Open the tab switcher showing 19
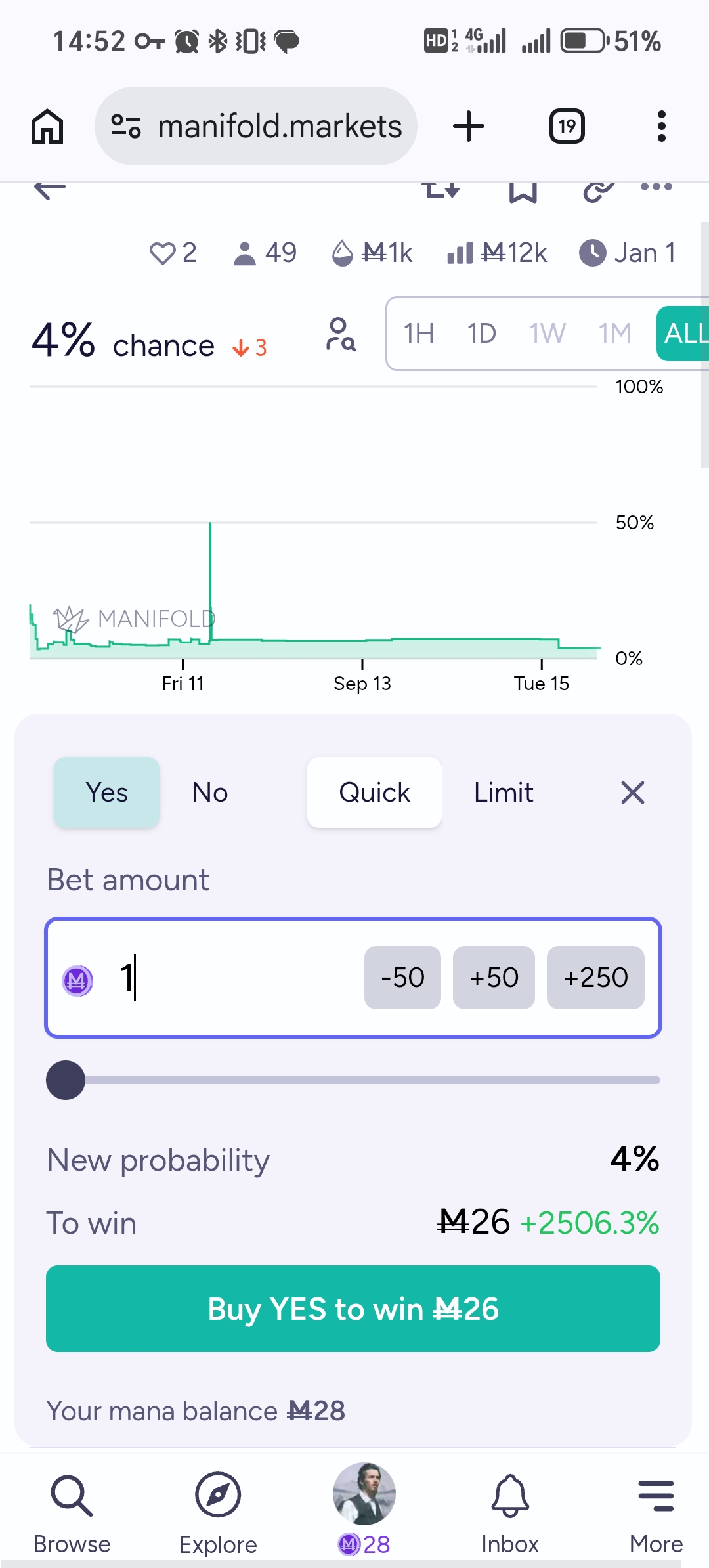This screenshot has height=1568, width=709. tap(567, 126)
